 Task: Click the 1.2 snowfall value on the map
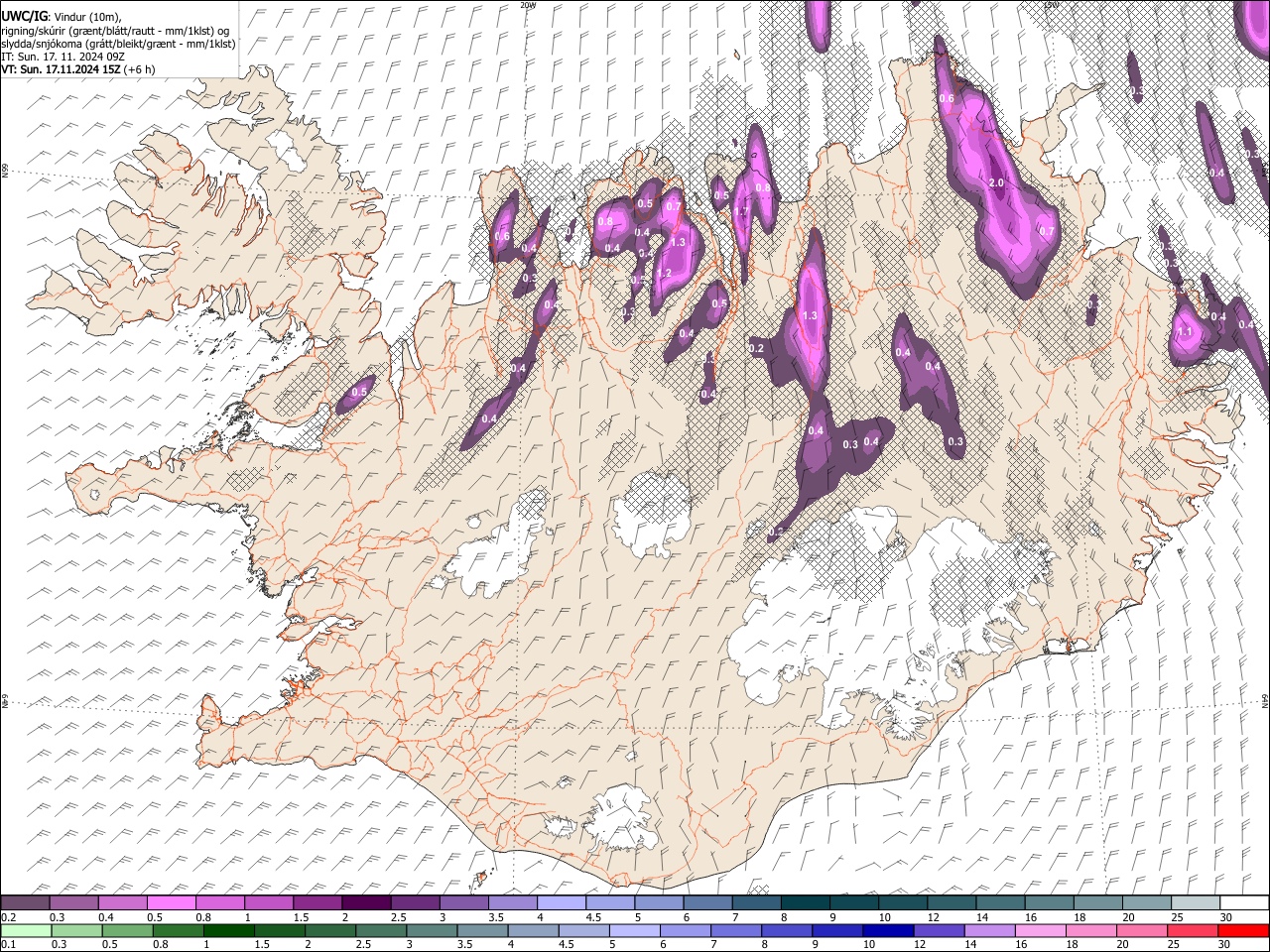[x=664, y=274]
